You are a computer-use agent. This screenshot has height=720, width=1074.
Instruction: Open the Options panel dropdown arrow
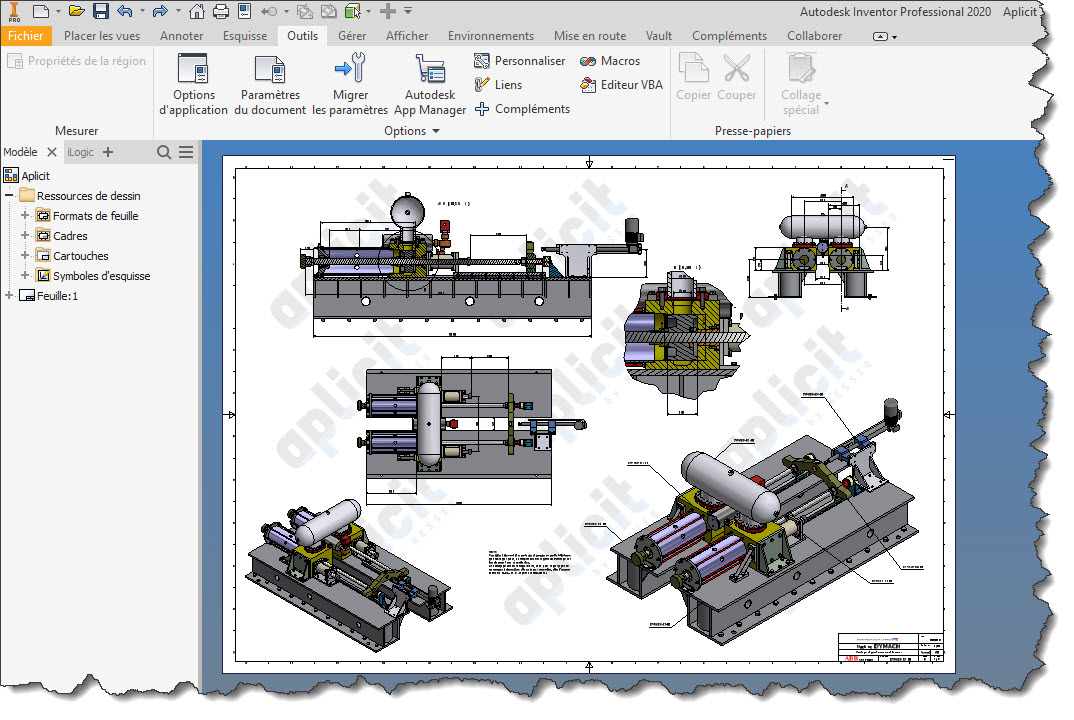point(436,131)
